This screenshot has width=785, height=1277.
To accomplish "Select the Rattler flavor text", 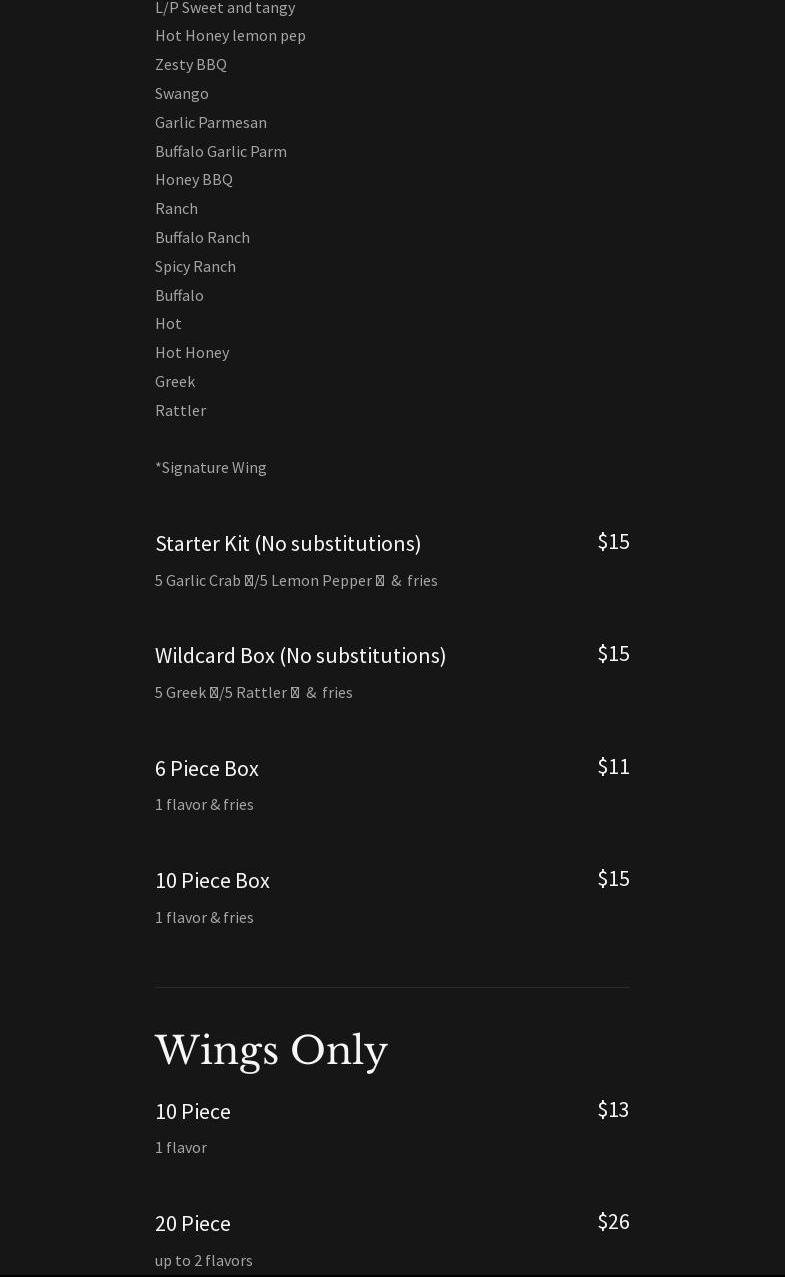I will (x=180, y=410).
